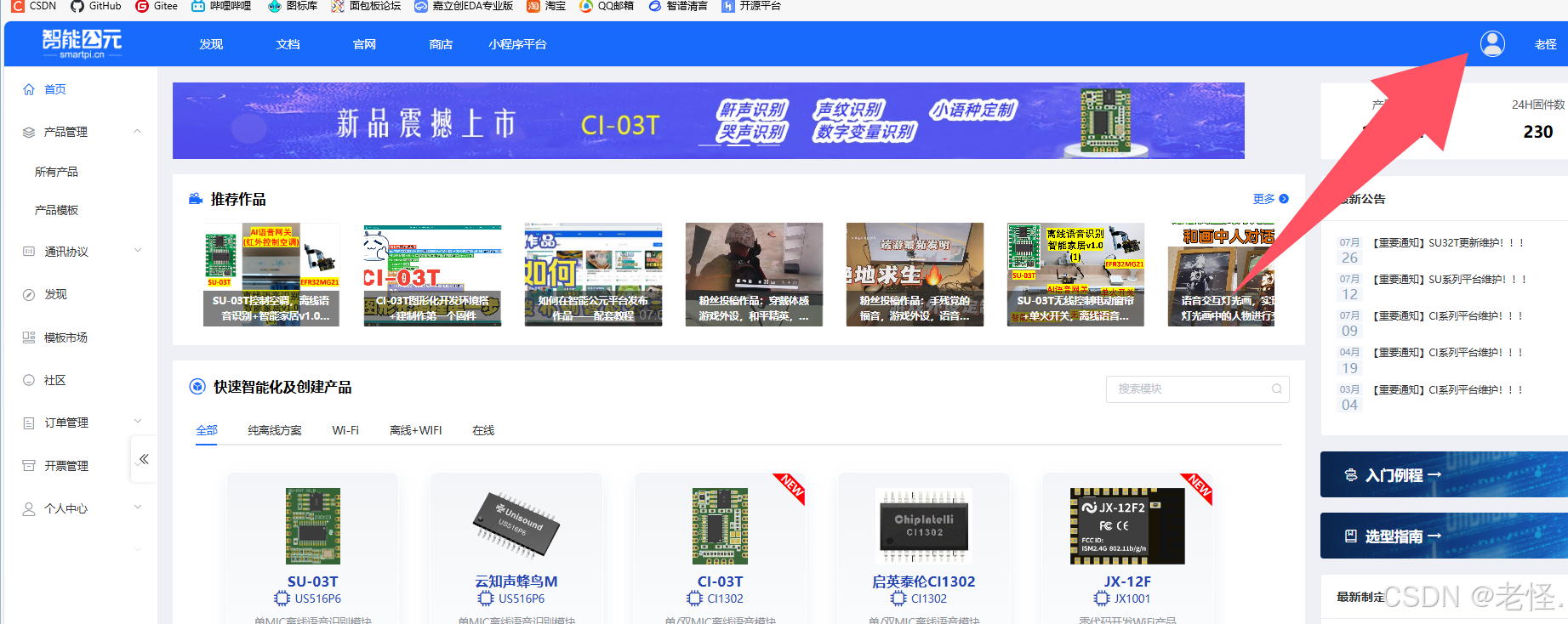1568x624 pixels.
Task: Open the 07月09 CI系列平台维护 notice
Action: (1448, 316)
